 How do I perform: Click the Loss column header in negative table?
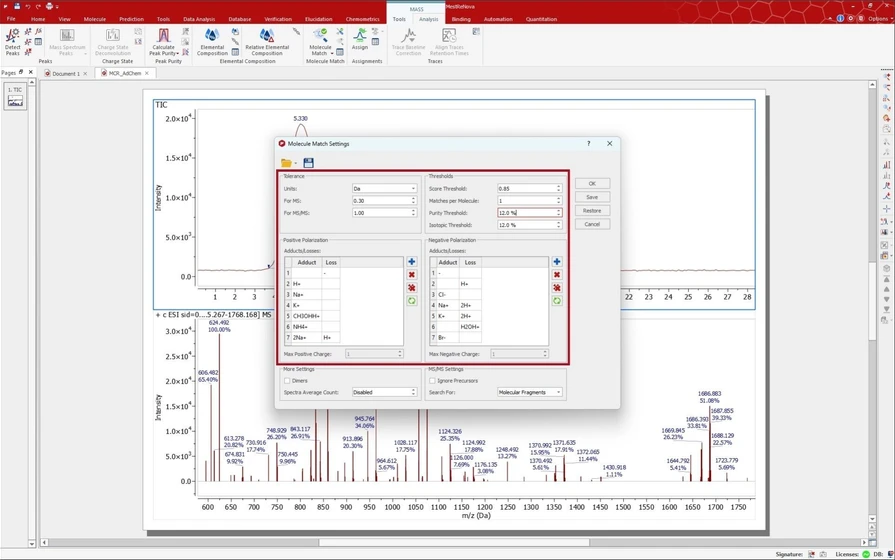pos(470,262)
